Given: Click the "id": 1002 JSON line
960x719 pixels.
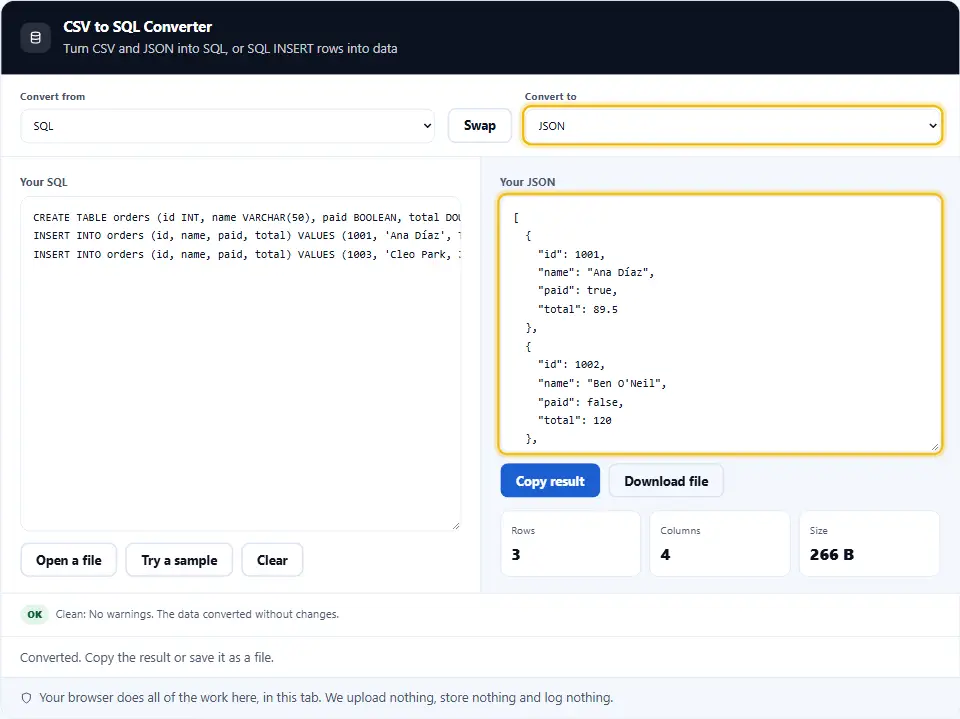Looking at the screenshot, I should click(571, 364).
